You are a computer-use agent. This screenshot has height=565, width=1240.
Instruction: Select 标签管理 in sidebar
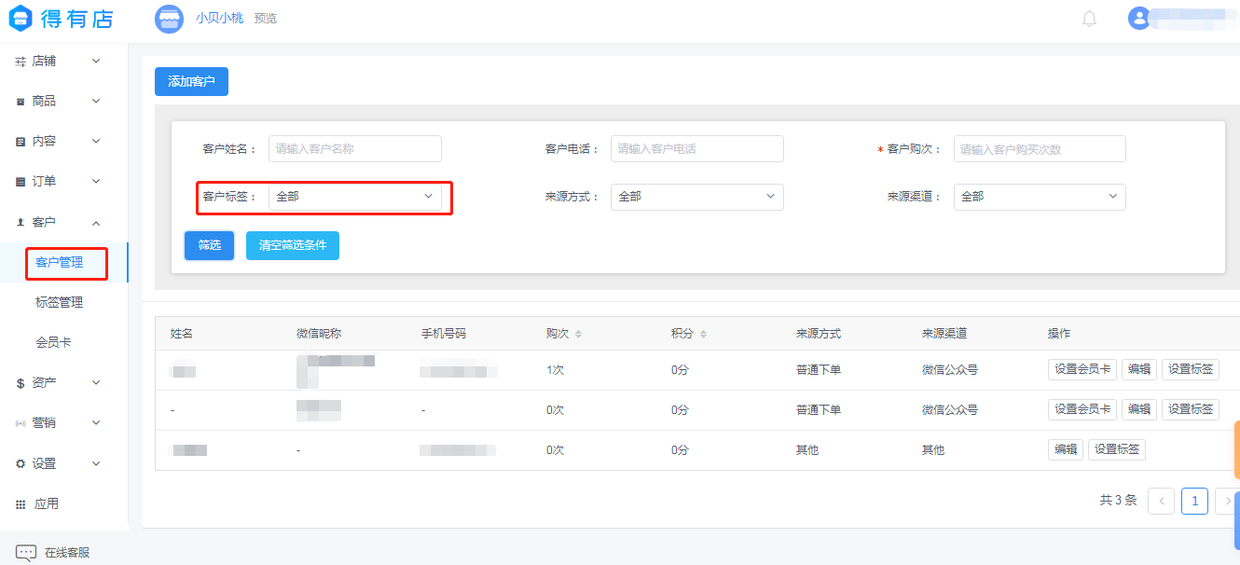(59, 303)
